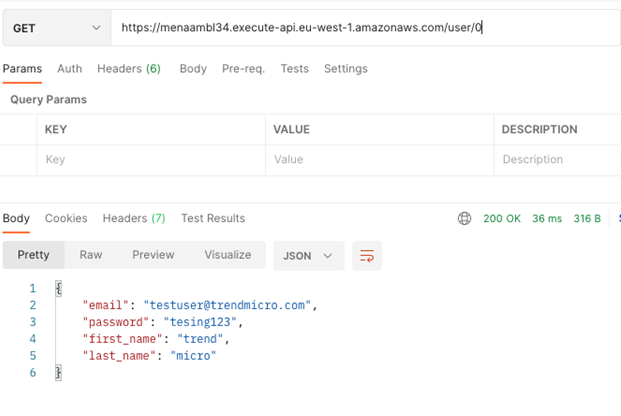The image size is (621, 416).
Task: Toggle the word wrap lines icon
Action: pos(367,256)
